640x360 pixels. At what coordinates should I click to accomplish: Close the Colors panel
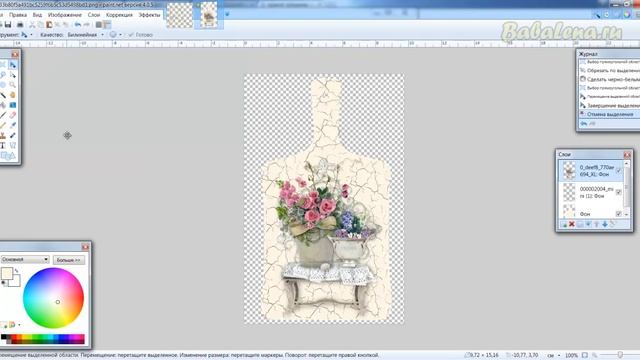pos(85,247)
